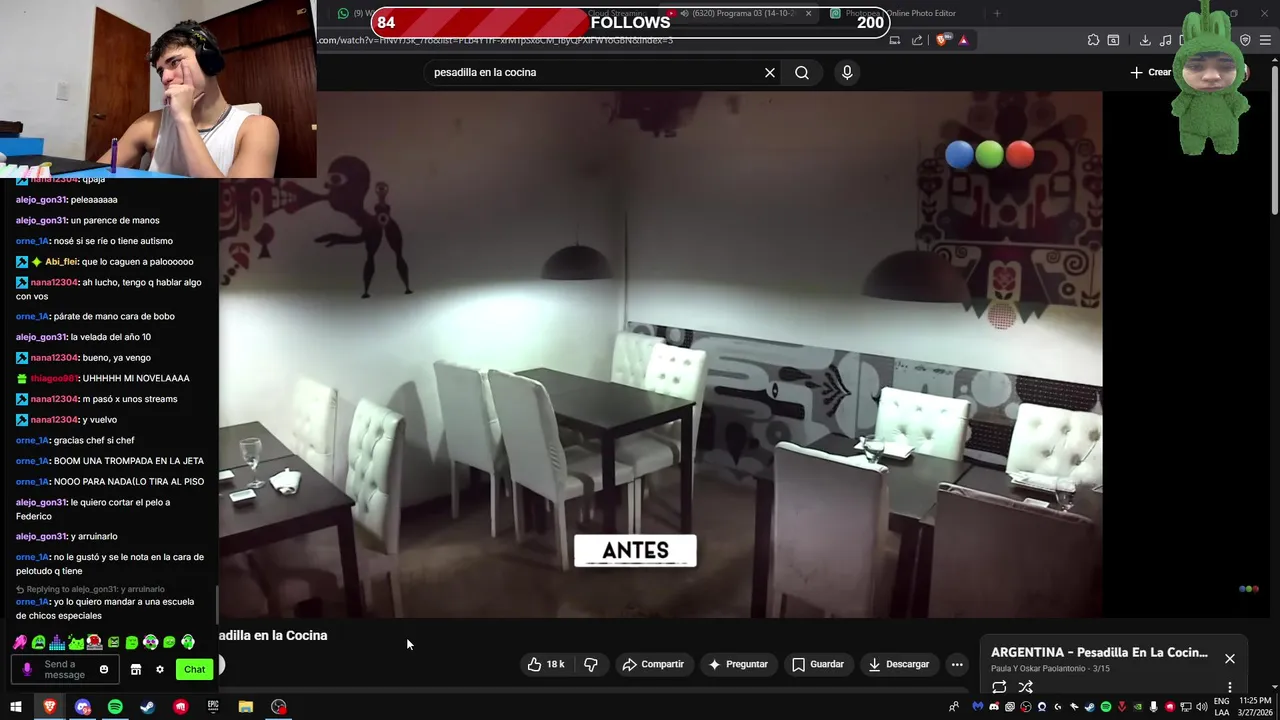This screenshot has height=720, width=1280.
Task: Open Windows Start menu
Action: 16,707
